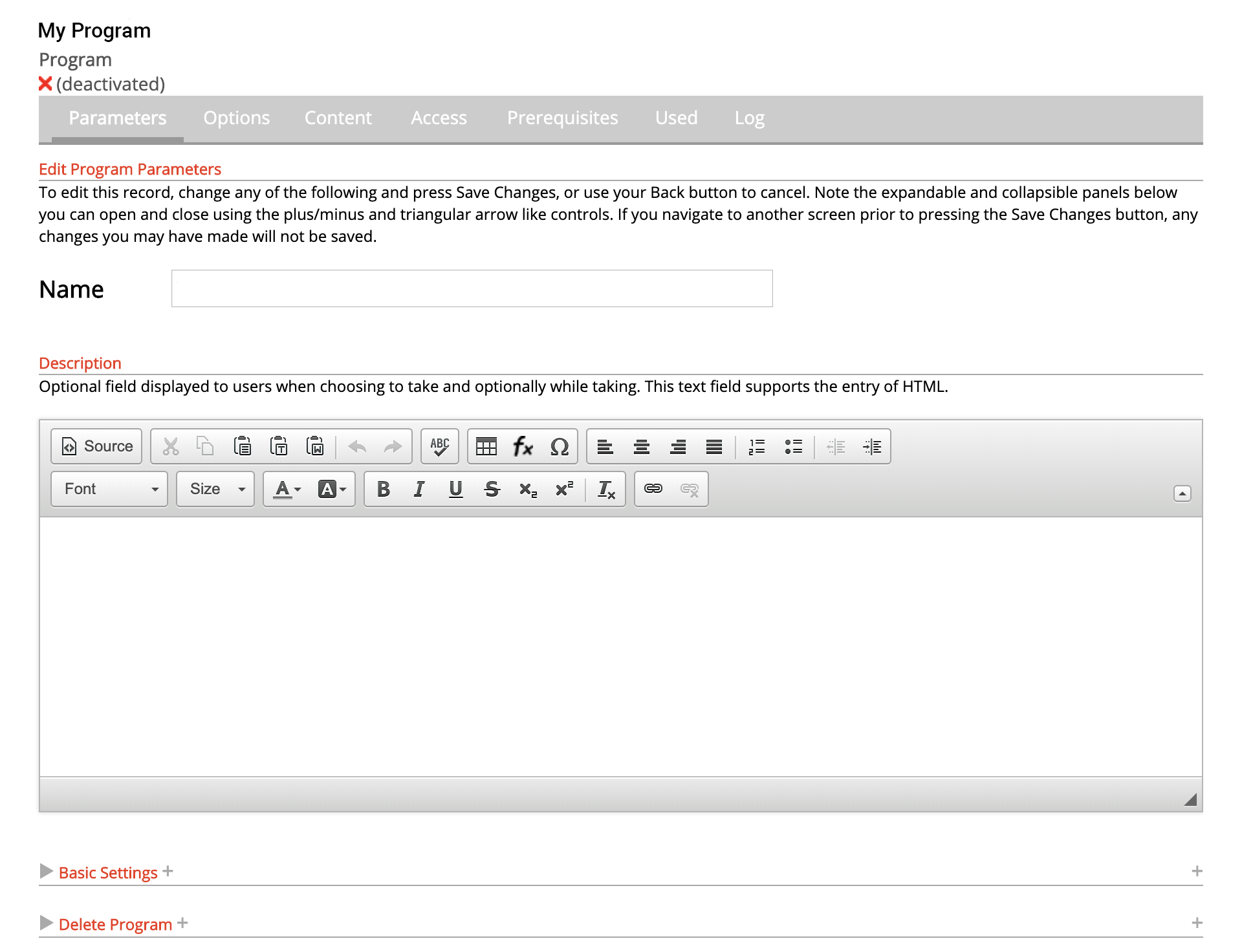Toggle subscript formatting
The width and height of the screenshot is (1242, 952).
point(528,489)
